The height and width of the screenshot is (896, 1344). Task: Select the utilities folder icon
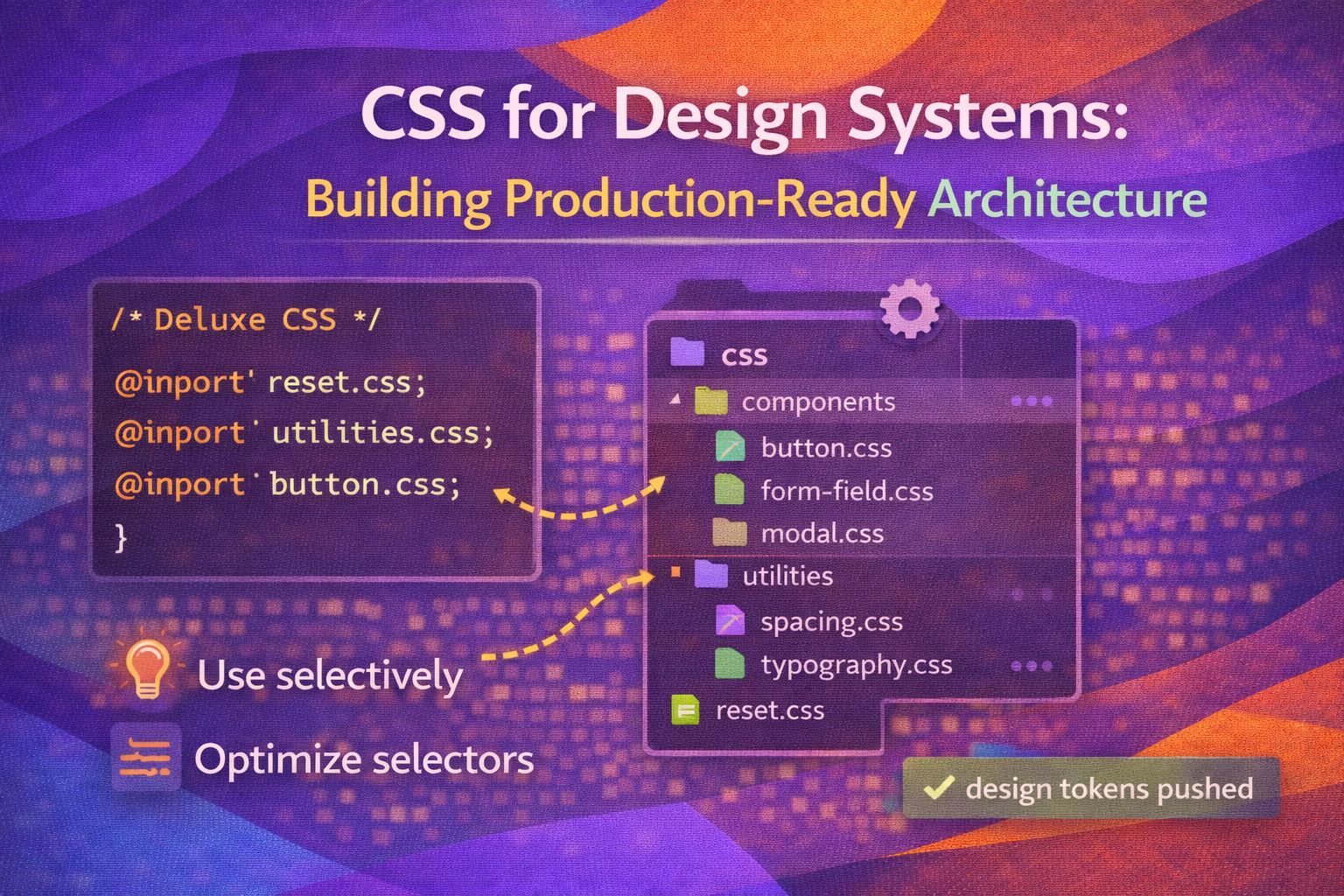click(710, 575)
